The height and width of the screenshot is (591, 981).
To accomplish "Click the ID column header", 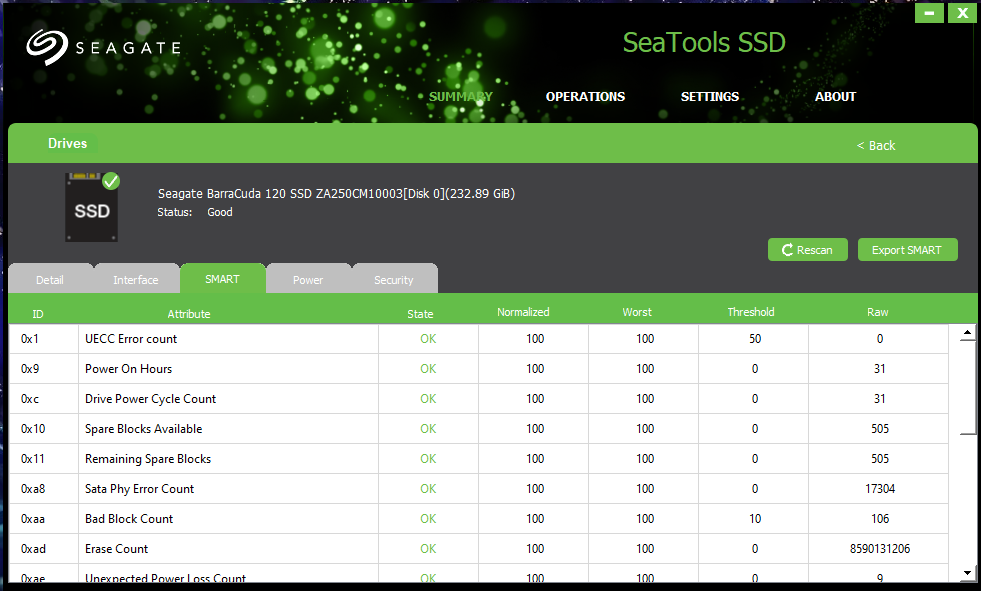I will pos(38,313).
